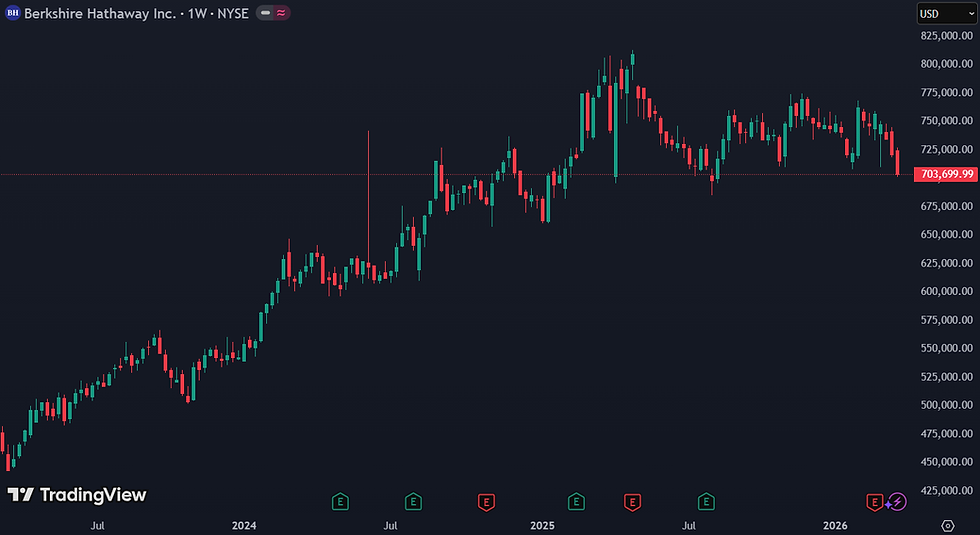Click the red earnings marker between 2025 and Jul 2025
Screen dimensions: 980x535
coord(632,501)
